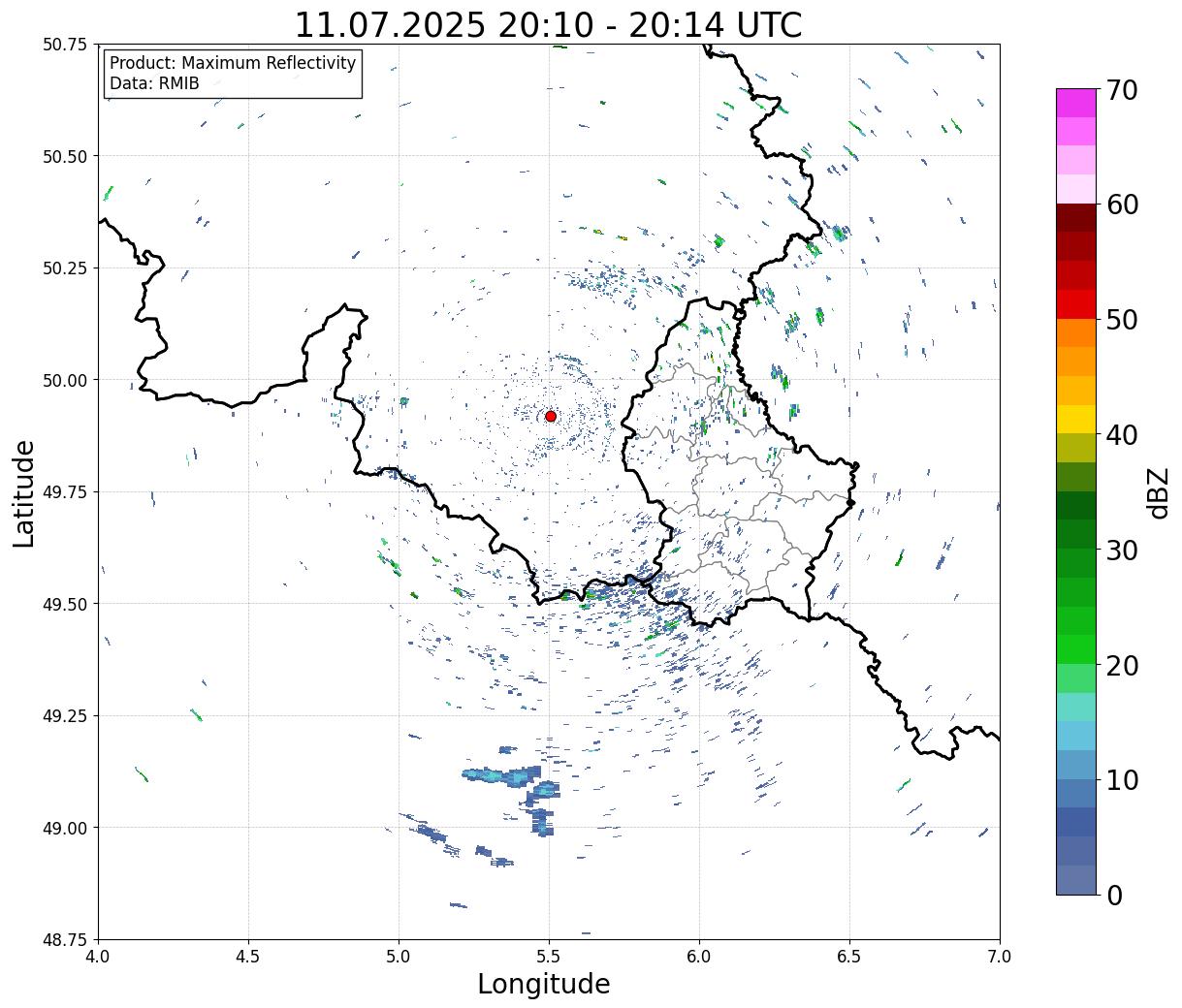Click the longitude tick label 6.5
The height and width of the screenshot is (1008, 1182).
849,956
